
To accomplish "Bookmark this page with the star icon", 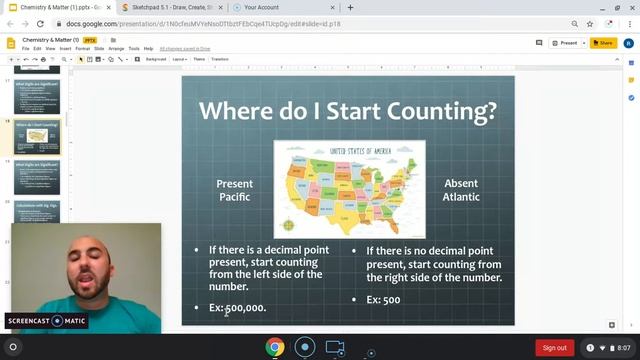I will click(590, 24).
